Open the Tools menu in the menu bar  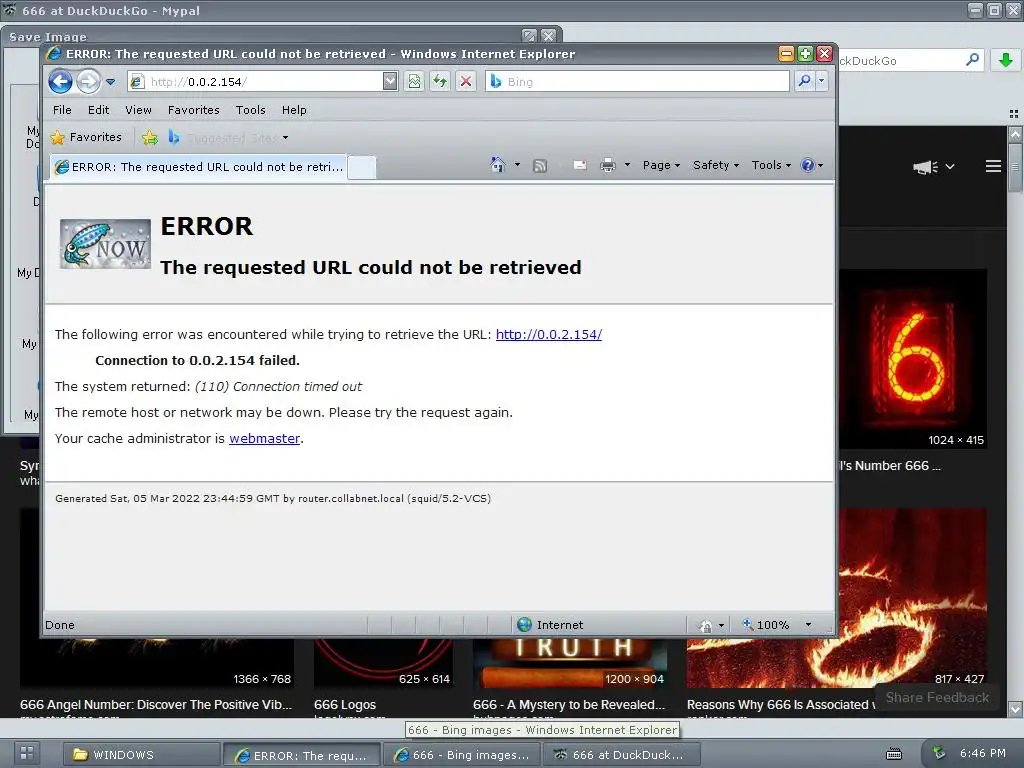(x=251, y=110)
